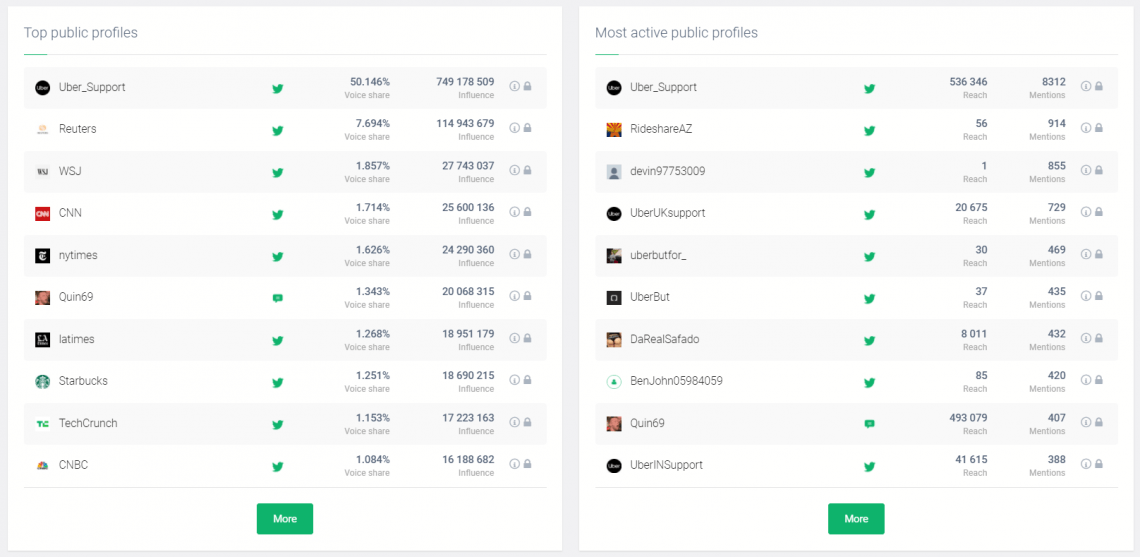
Task: Open the devin97753009 profile name
Action: (x=667, y=171)
